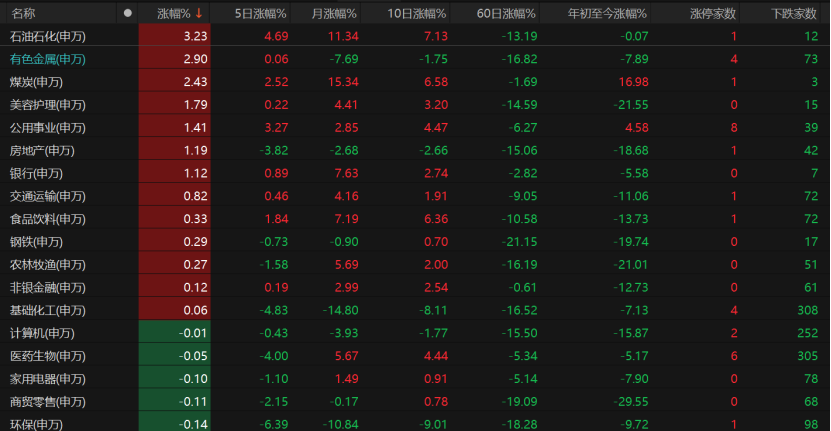Click the 涨停家数 column header
The width and height of the screenshot is (831, 431).
[x=713, y=14]
